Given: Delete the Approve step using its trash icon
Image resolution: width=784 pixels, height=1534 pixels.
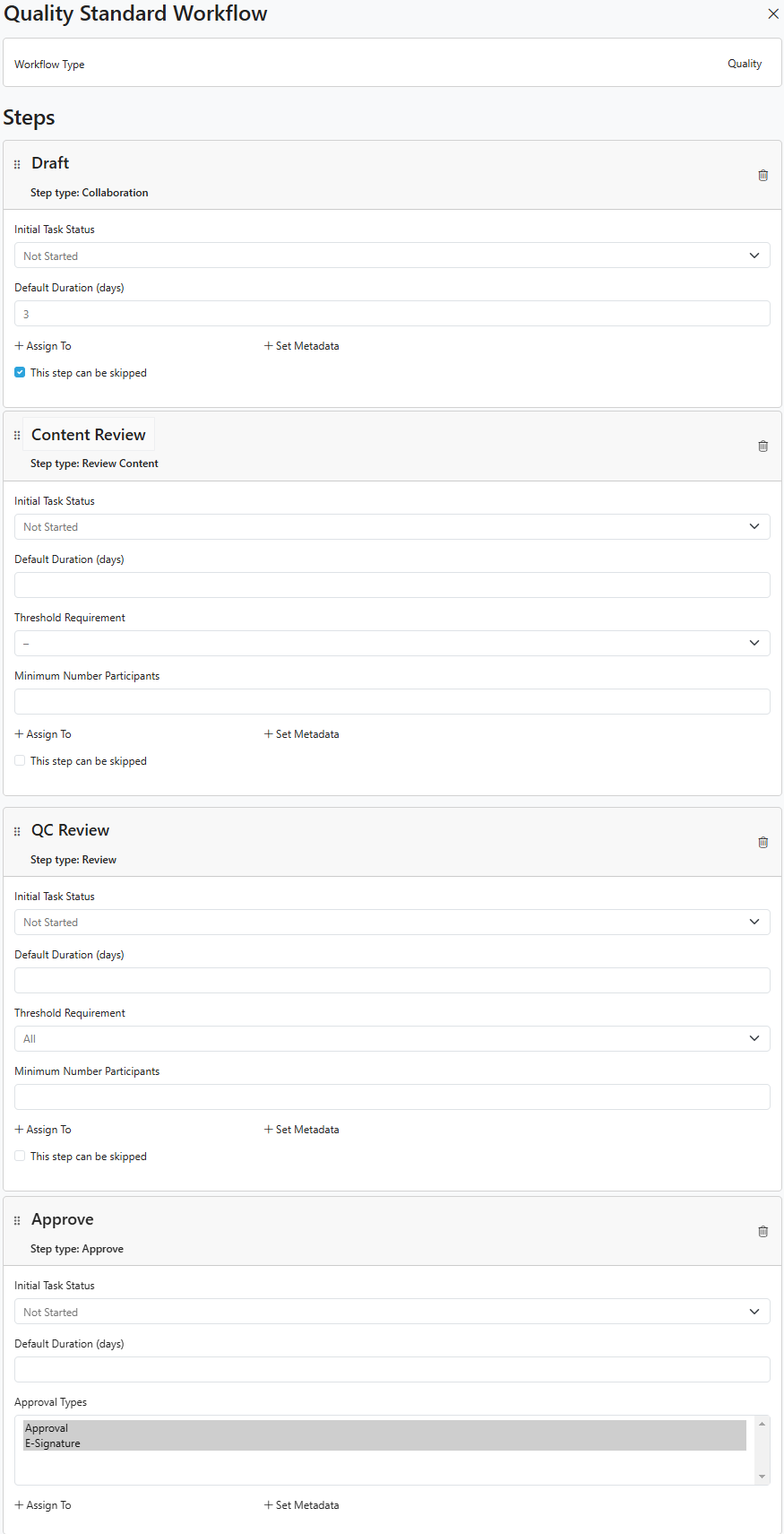Looking at the screenshot, I should pos(762,1231).
